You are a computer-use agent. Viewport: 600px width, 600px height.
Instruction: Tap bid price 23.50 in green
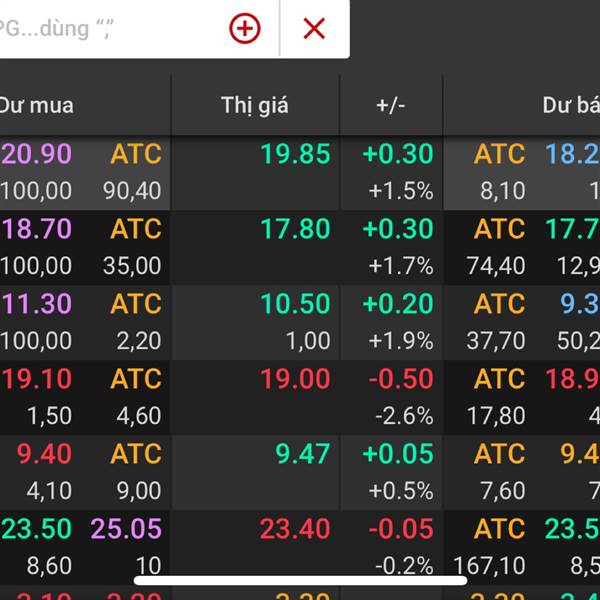click(x=36, y=529)
